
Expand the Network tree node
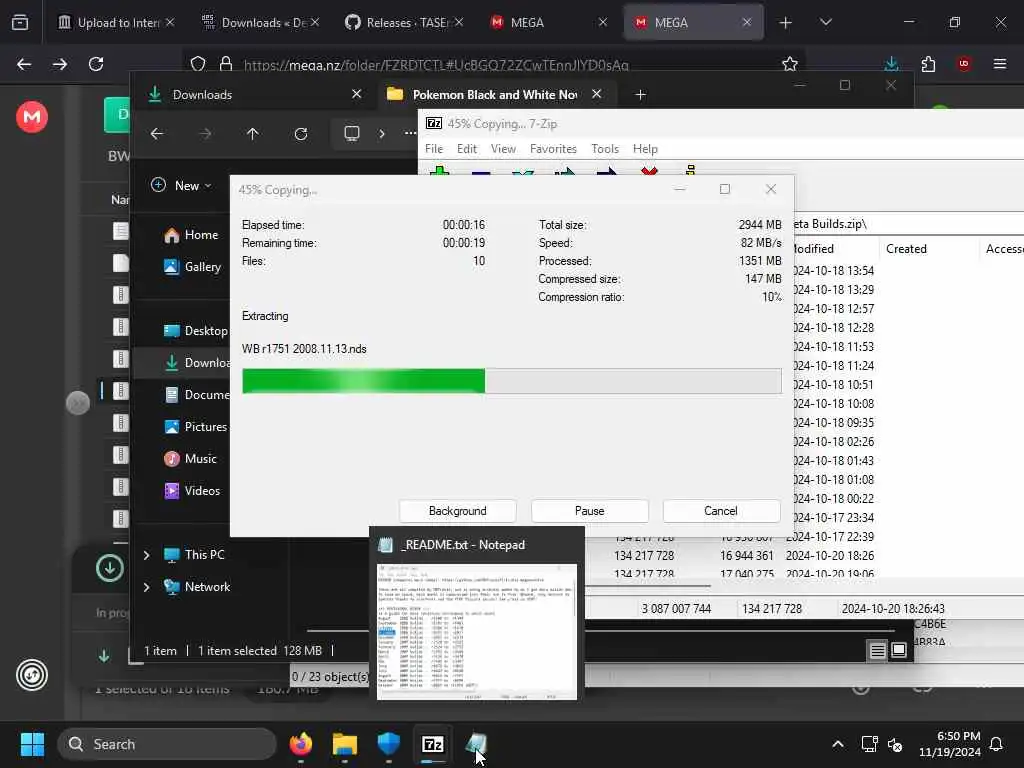point(146,587)
